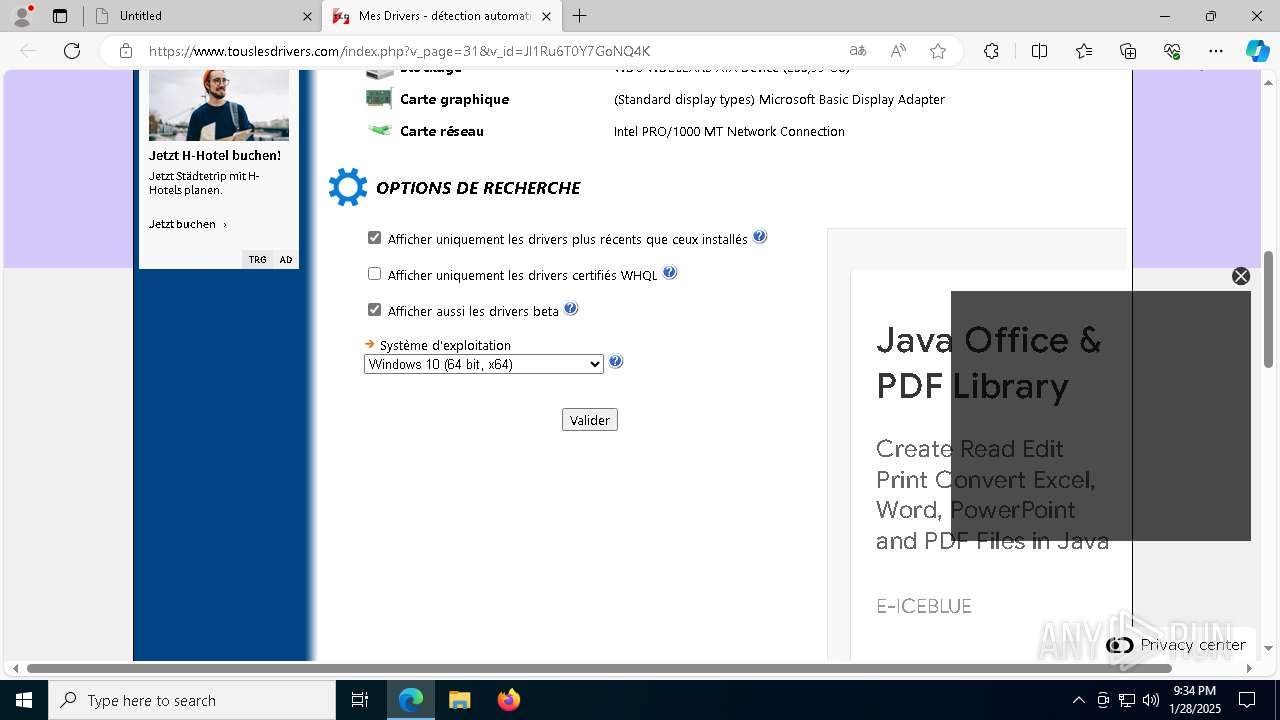
Task: Open Settings and more ellipsis menu
Action: (1216, 51)
